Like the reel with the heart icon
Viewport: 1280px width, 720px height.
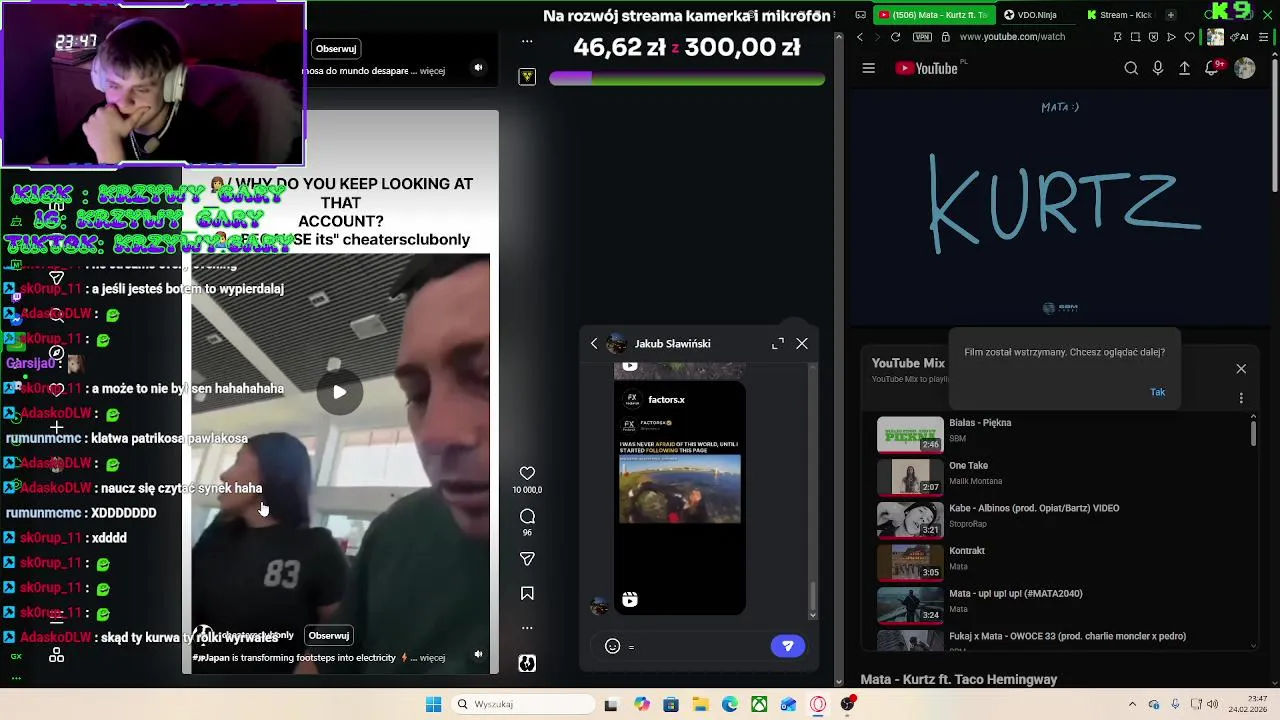tap(527, 473)
